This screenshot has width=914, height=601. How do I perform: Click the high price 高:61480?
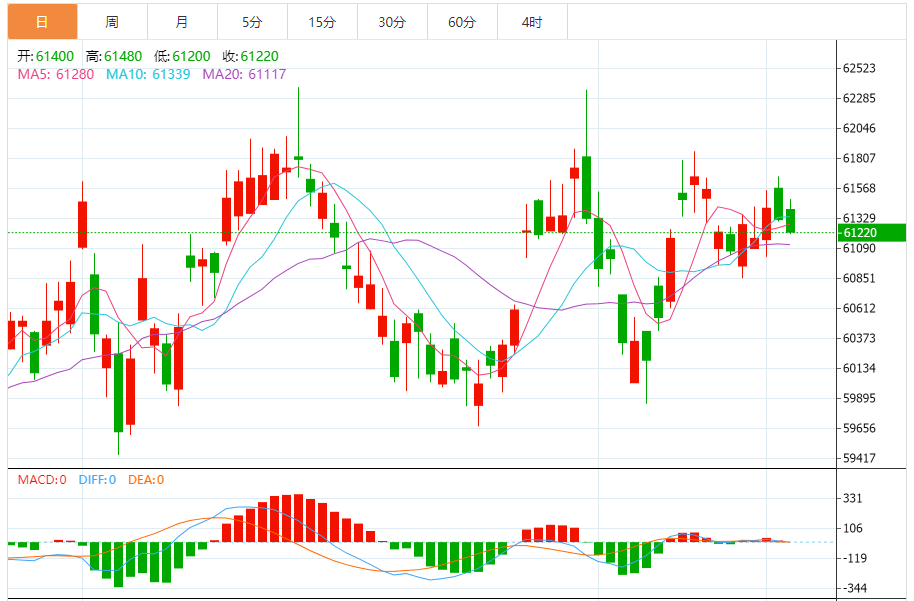tap(114, 56)
